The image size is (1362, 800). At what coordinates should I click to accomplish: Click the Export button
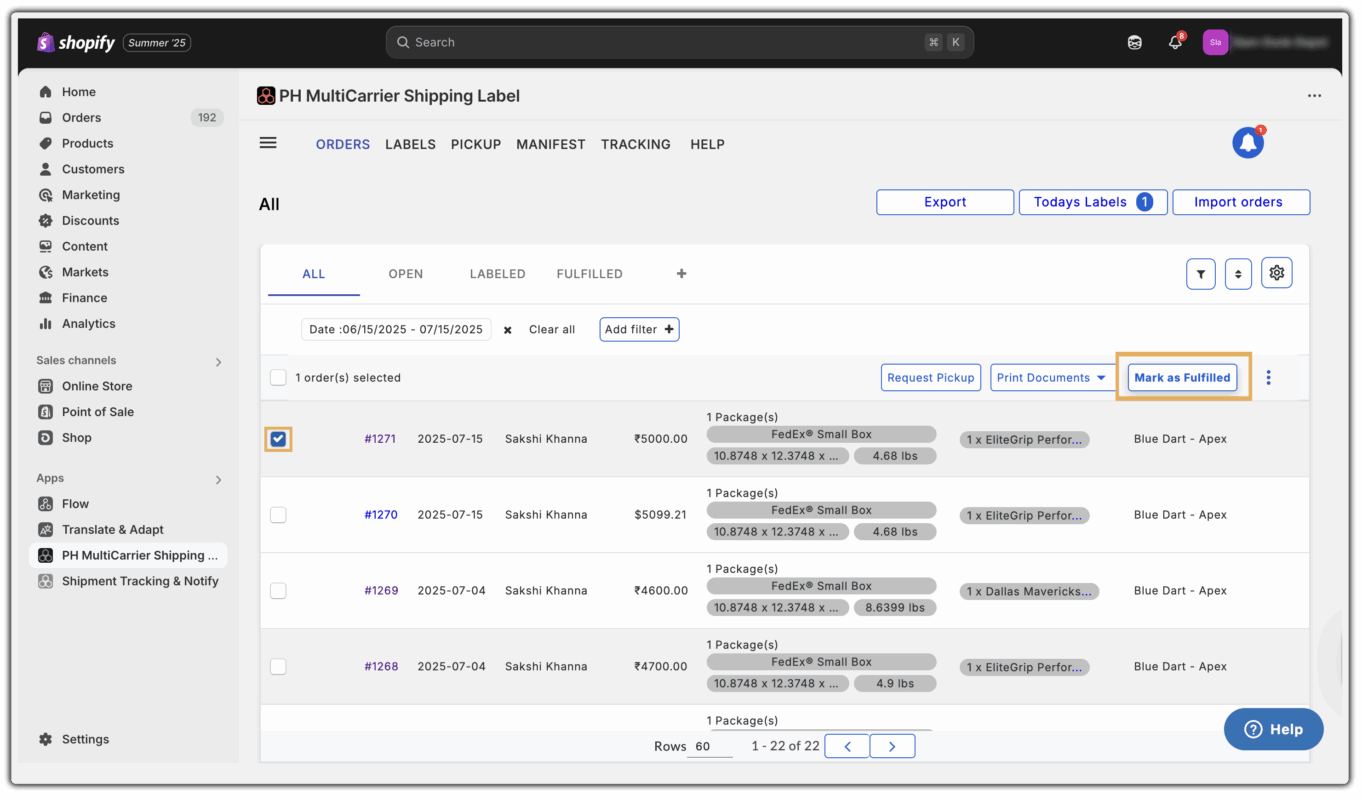[945, 202]
